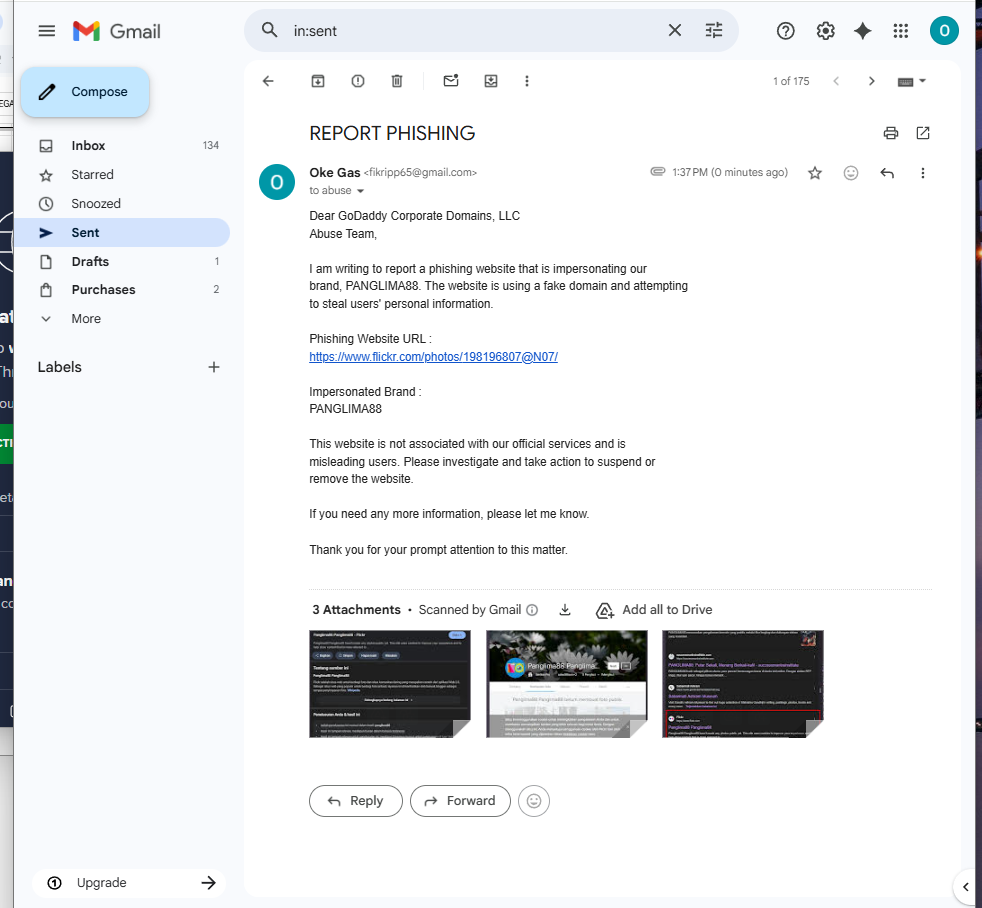This screenshot has height=908, width=982.
Task: Move the email to Inbox icon
Action: click(491, 81)
